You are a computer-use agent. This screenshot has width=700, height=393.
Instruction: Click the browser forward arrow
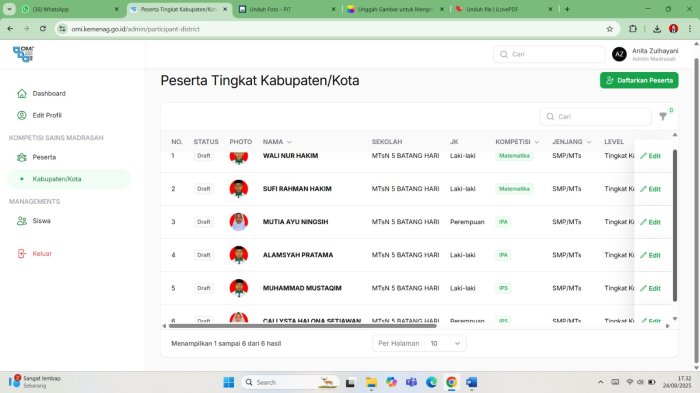(x=26, y=29)
